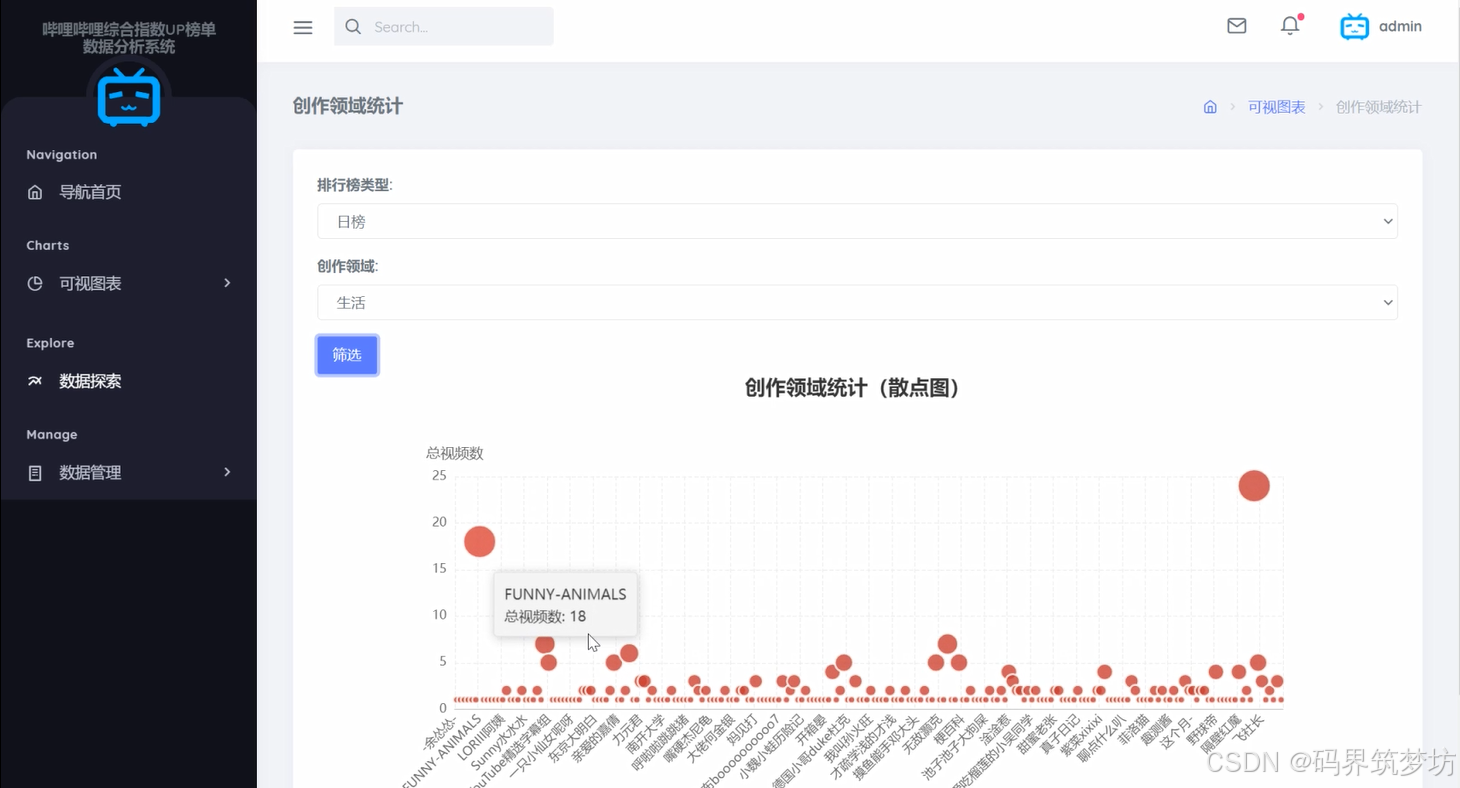Click the sidebar title 哔哩哔哩综合指数UP榜单

(x=129, y=30)
